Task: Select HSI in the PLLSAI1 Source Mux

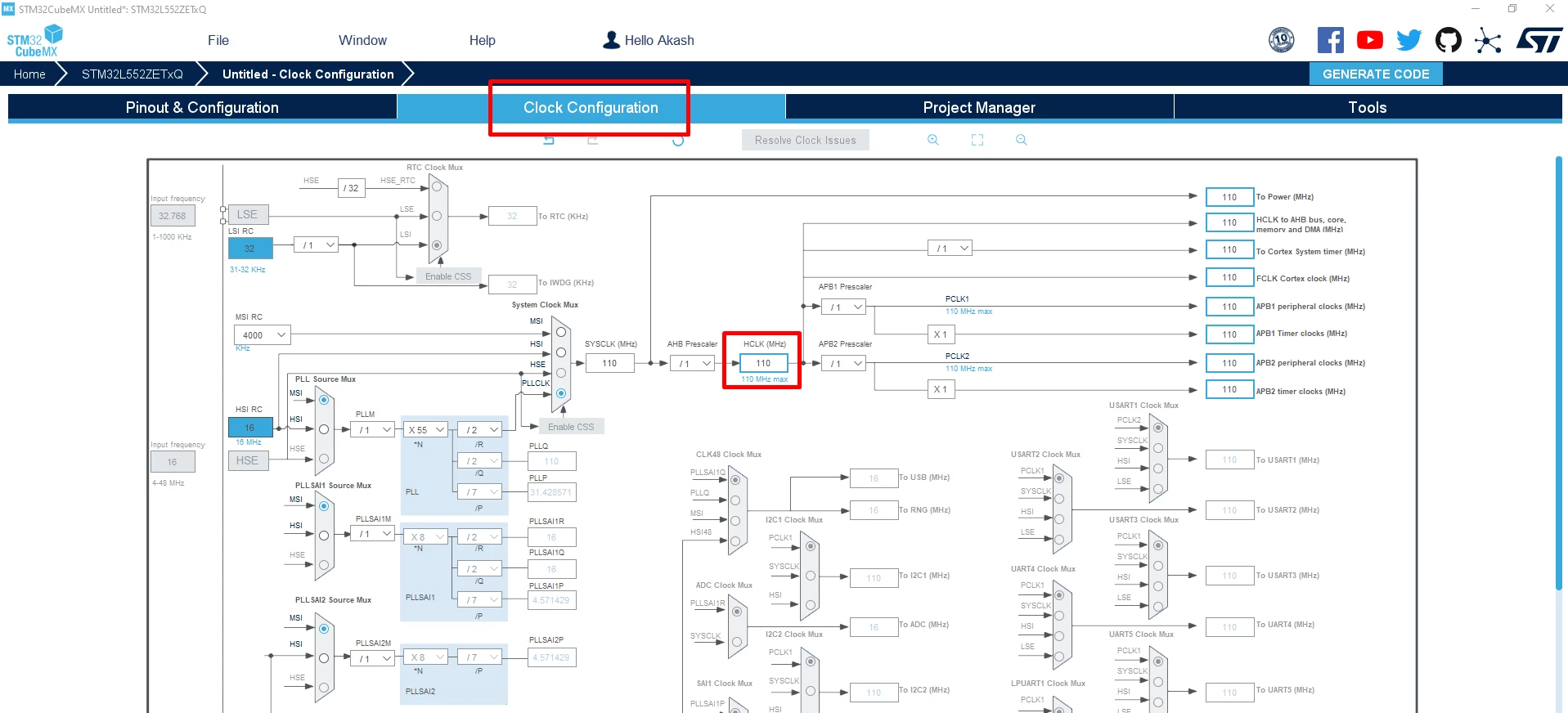Action: tap(324, 536)
